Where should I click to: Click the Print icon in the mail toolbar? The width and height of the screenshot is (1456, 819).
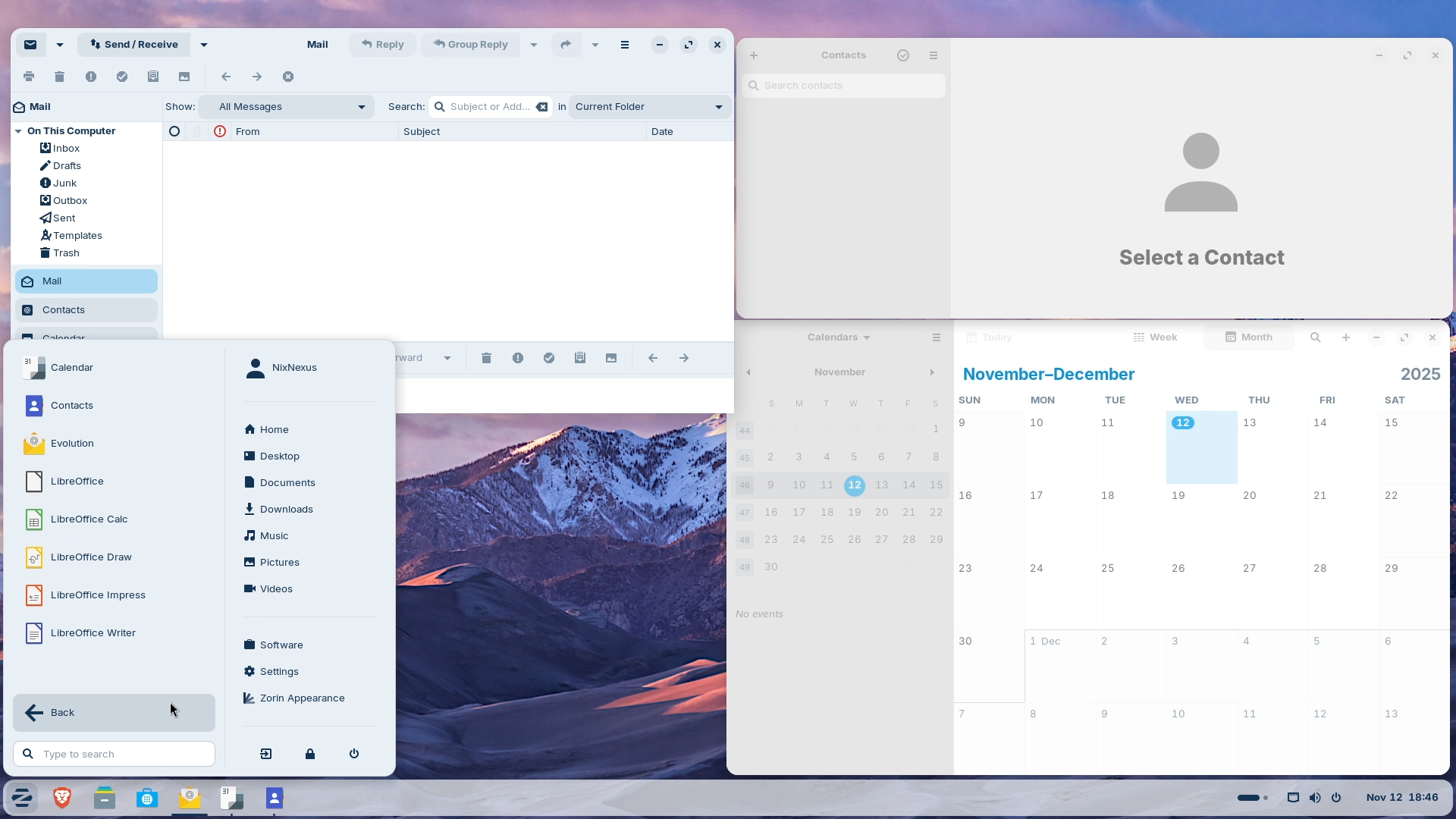[28, 76]
